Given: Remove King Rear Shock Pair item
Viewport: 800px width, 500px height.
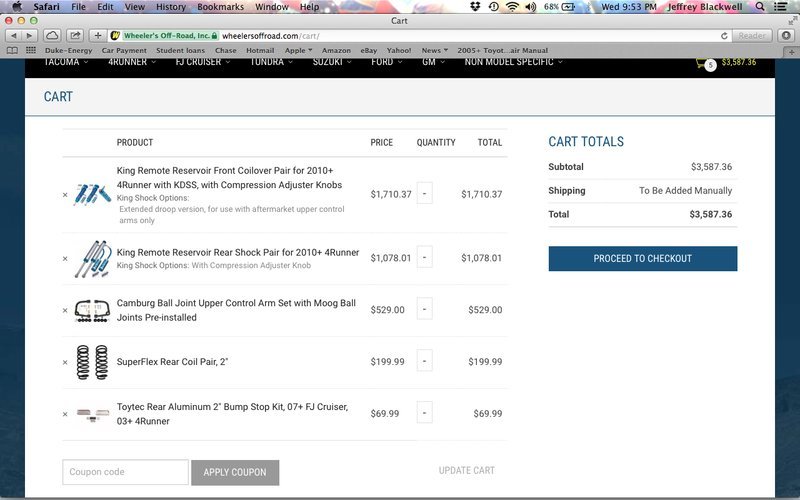Looking at the screenshot, I should [65, 258].
